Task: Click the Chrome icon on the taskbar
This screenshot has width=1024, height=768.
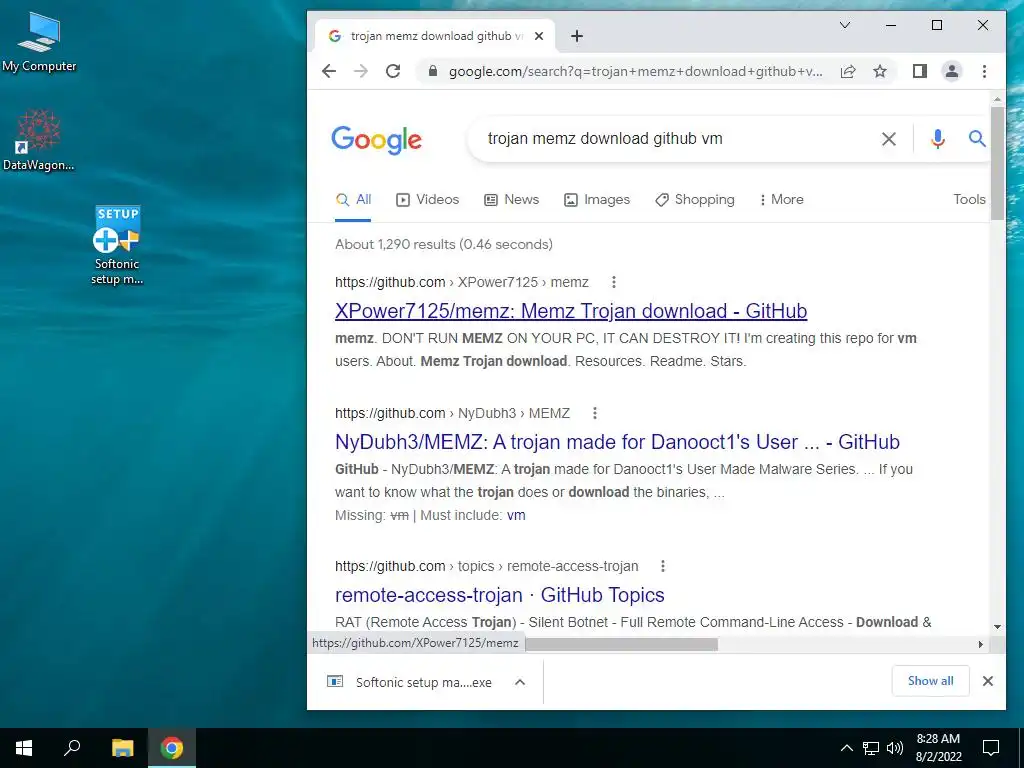Action: tap(172, 748)
